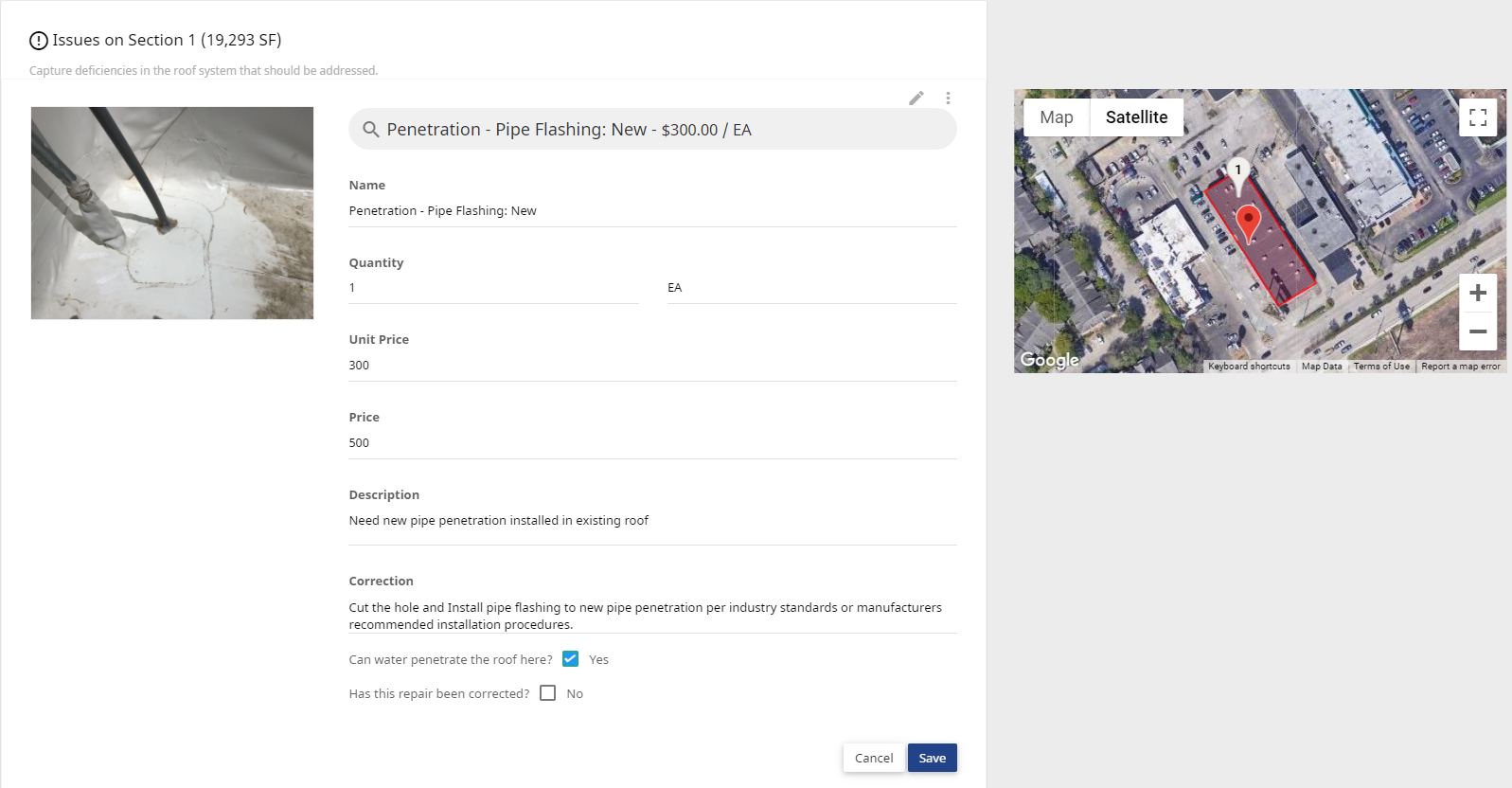The image size is (1512, 788).
Task: Click the issues alert icon in header
Action: [39, 41]
